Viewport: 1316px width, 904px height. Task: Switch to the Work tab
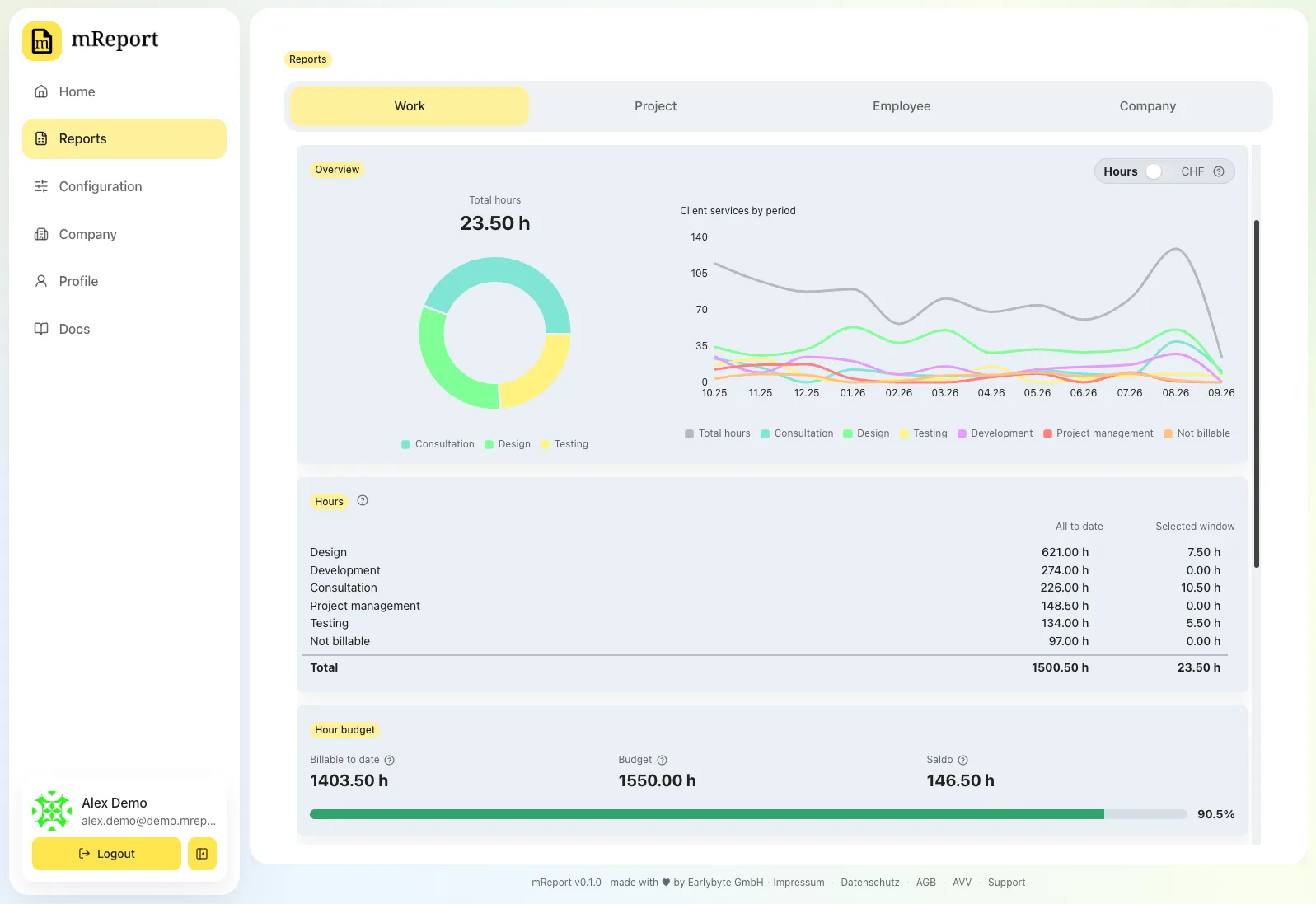pyautogui.click(x=410, y=106)
